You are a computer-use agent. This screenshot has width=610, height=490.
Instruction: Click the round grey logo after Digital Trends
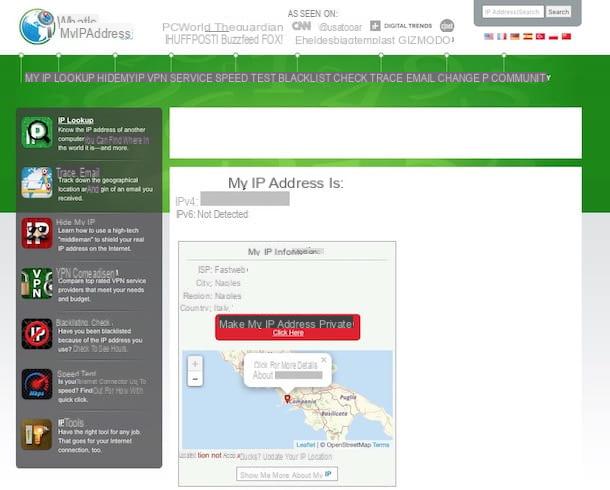point(447,26)
